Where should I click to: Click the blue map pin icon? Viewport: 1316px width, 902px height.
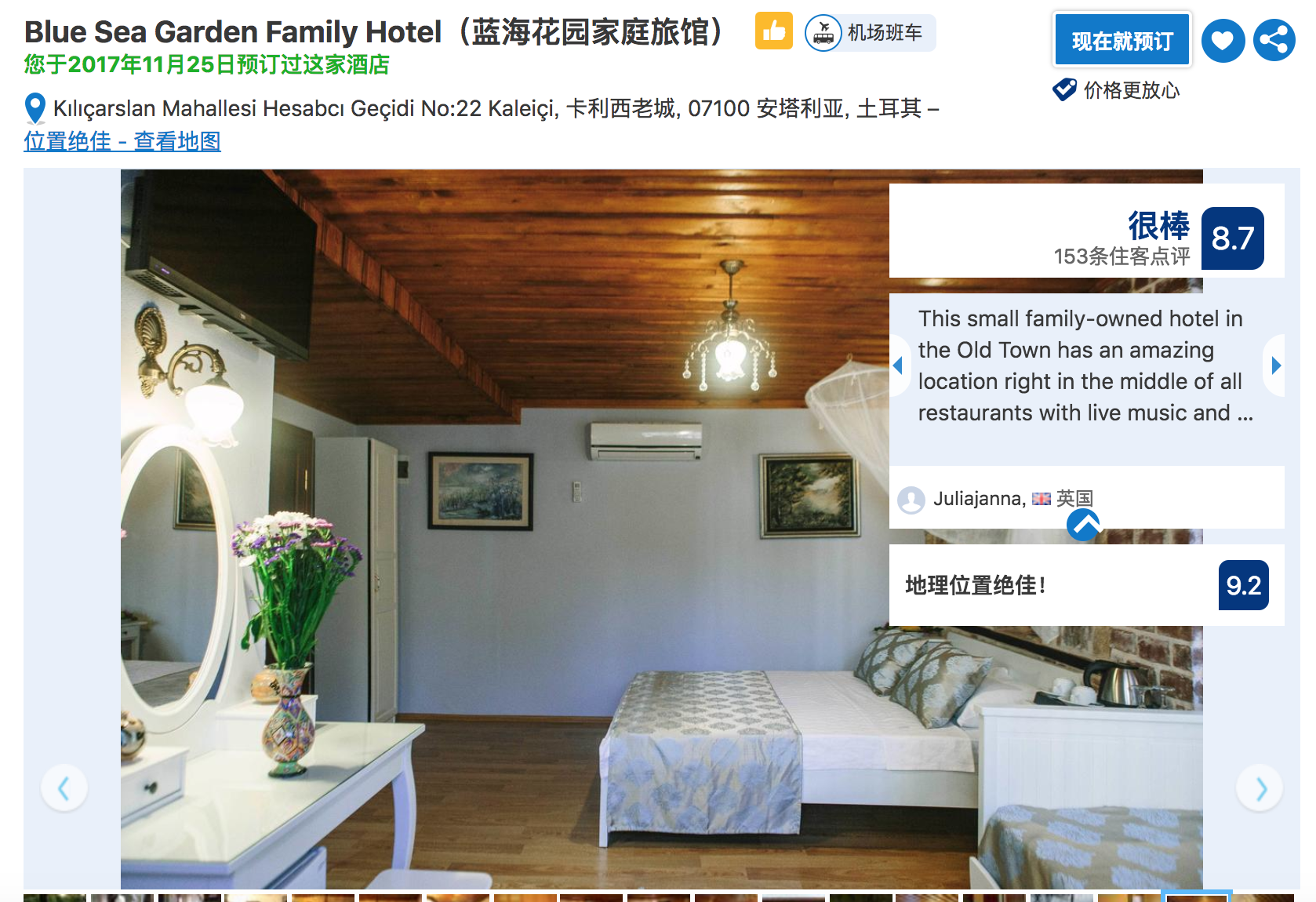tap(35, 109)
